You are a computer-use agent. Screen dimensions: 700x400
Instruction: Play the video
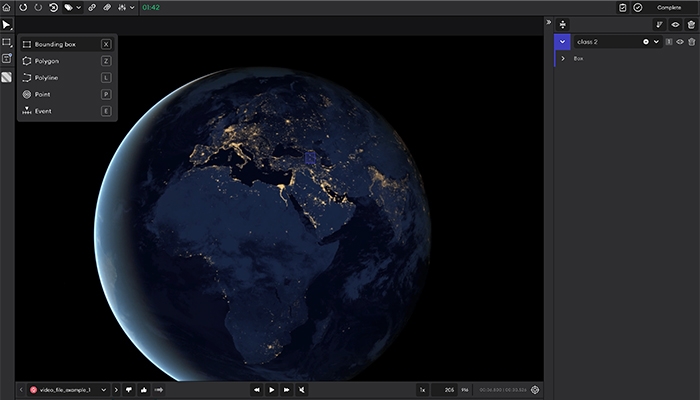(x=272, y=389)
